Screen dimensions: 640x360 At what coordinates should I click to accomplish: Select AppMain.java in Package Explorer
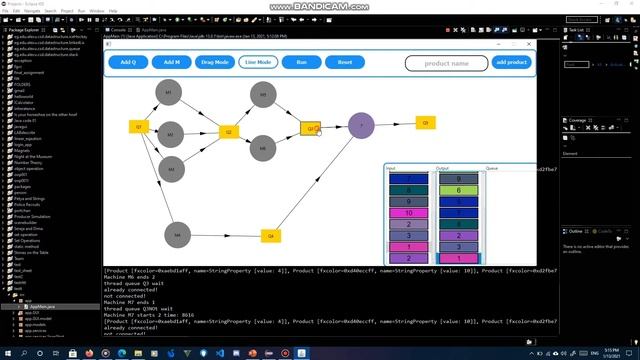42,307
